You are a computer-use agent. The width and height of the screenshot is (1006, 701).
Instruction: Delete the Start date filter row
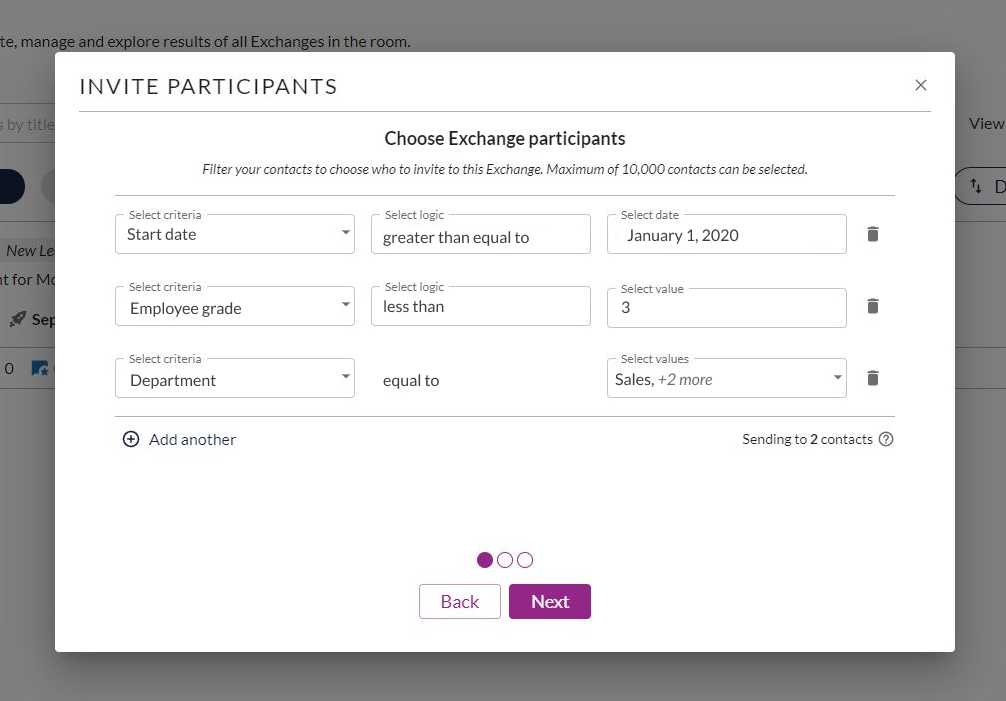[x=873, y=234]
